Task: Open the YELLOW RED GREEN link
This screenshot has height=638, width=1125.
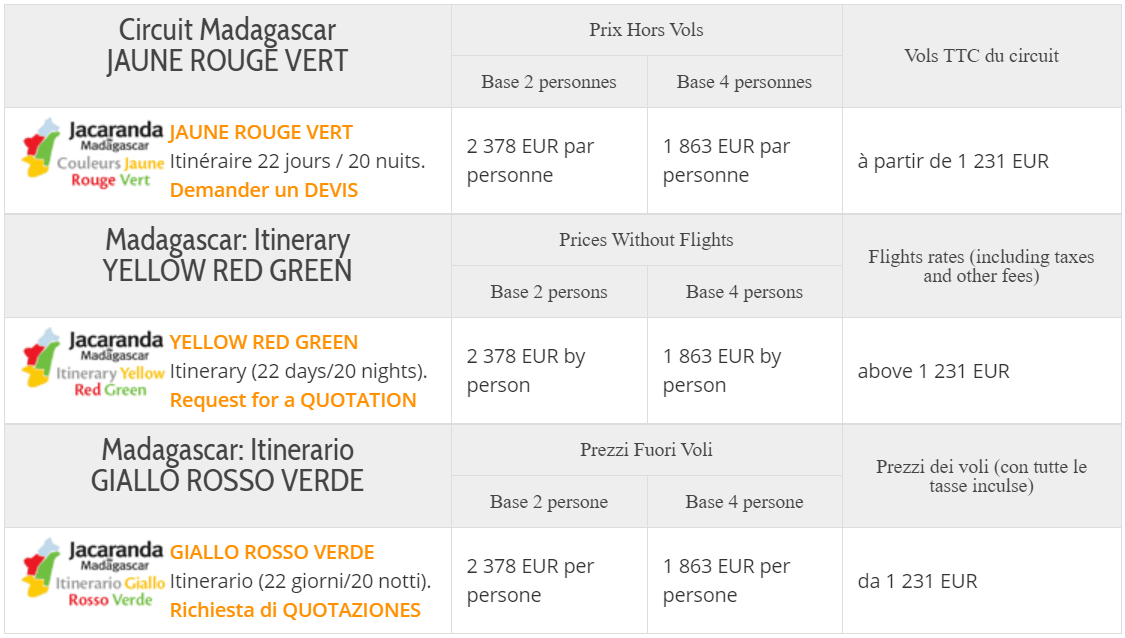Action: (263, 342)
